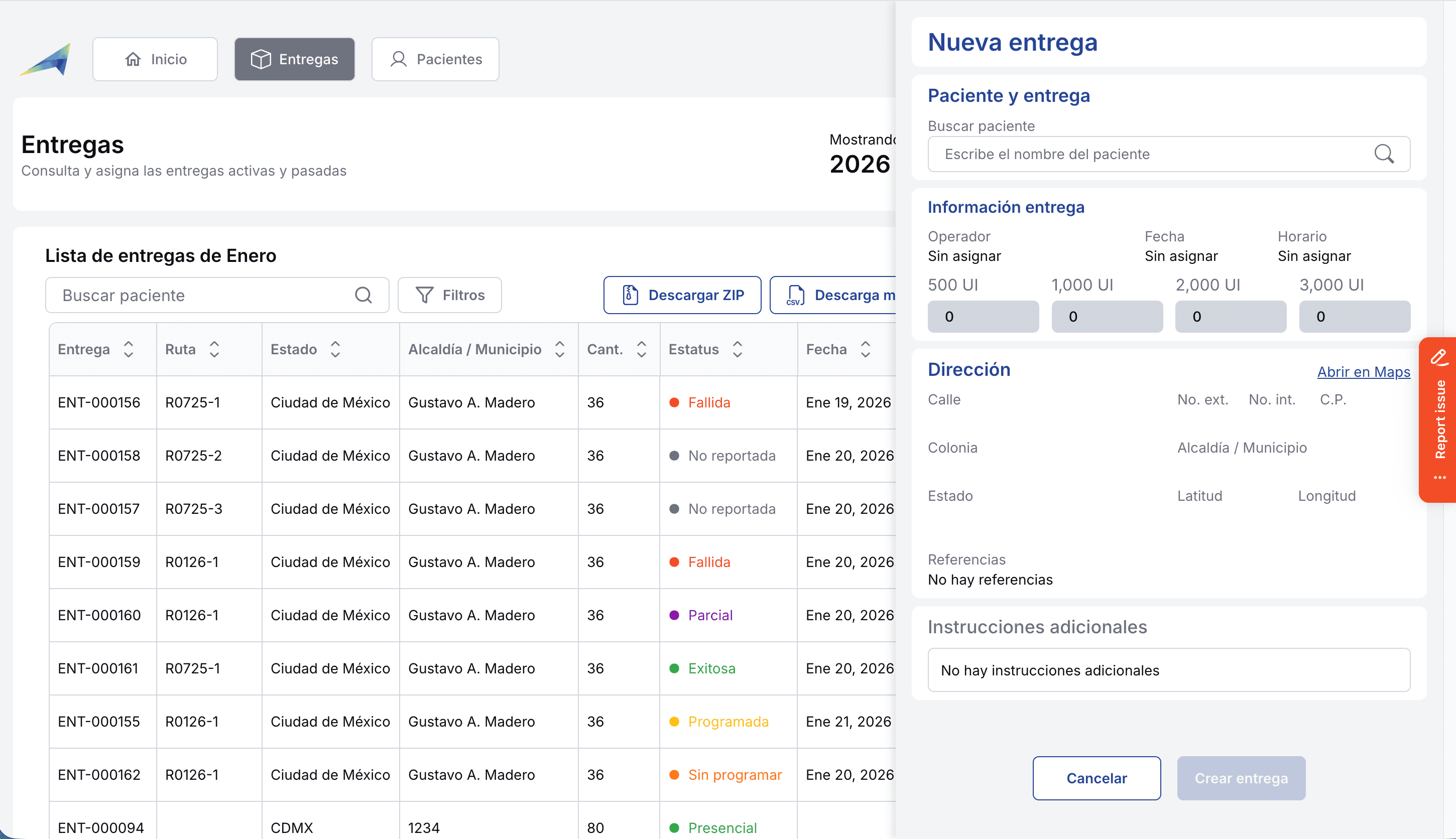Screen dimensions: 1456x839
Task: Go to the Pacientes tab
Action: coord(435,59)
